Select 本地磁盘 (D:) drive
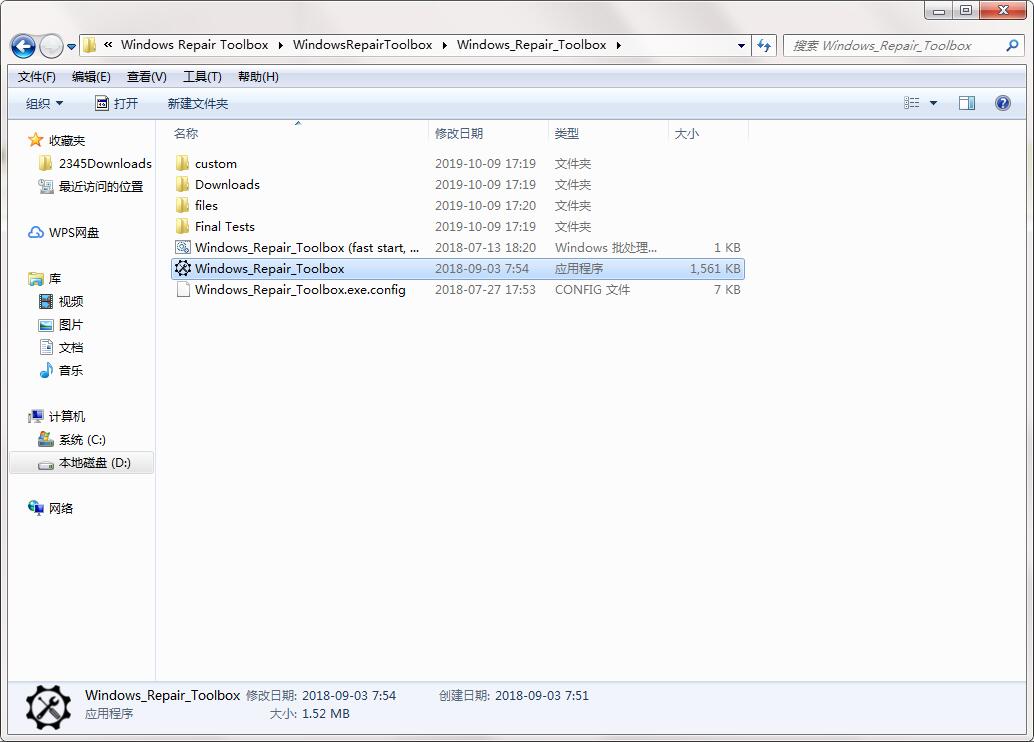The image size is (1034, 742). click(x=84, y=463)
